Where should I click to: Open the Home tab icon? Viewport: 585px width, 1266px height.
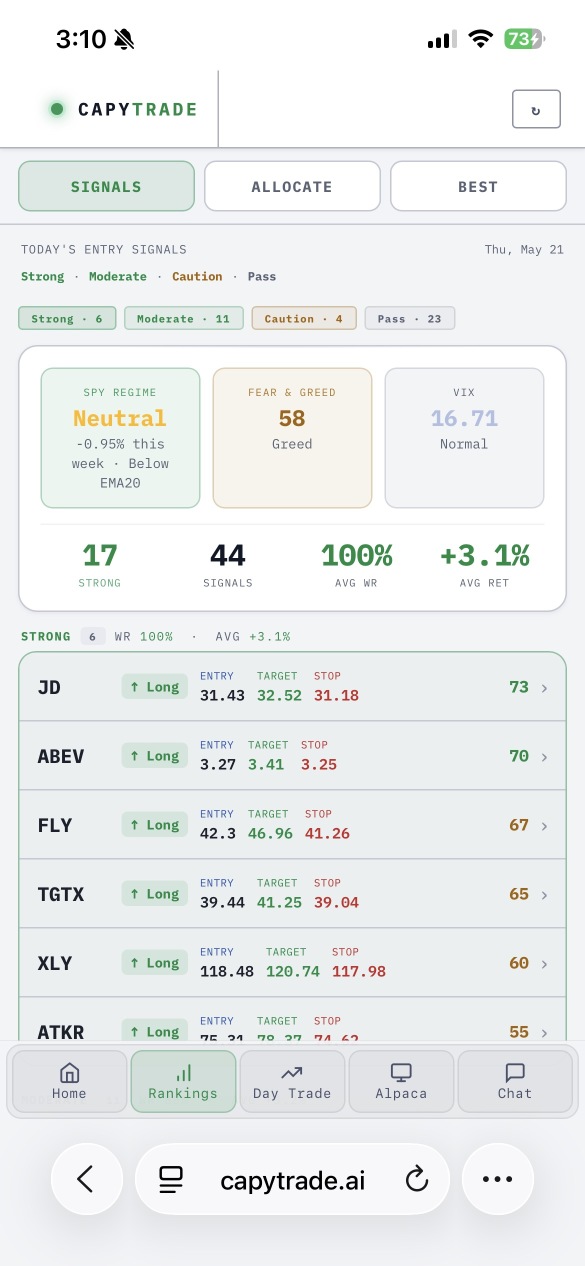[x=69, y=1073]
